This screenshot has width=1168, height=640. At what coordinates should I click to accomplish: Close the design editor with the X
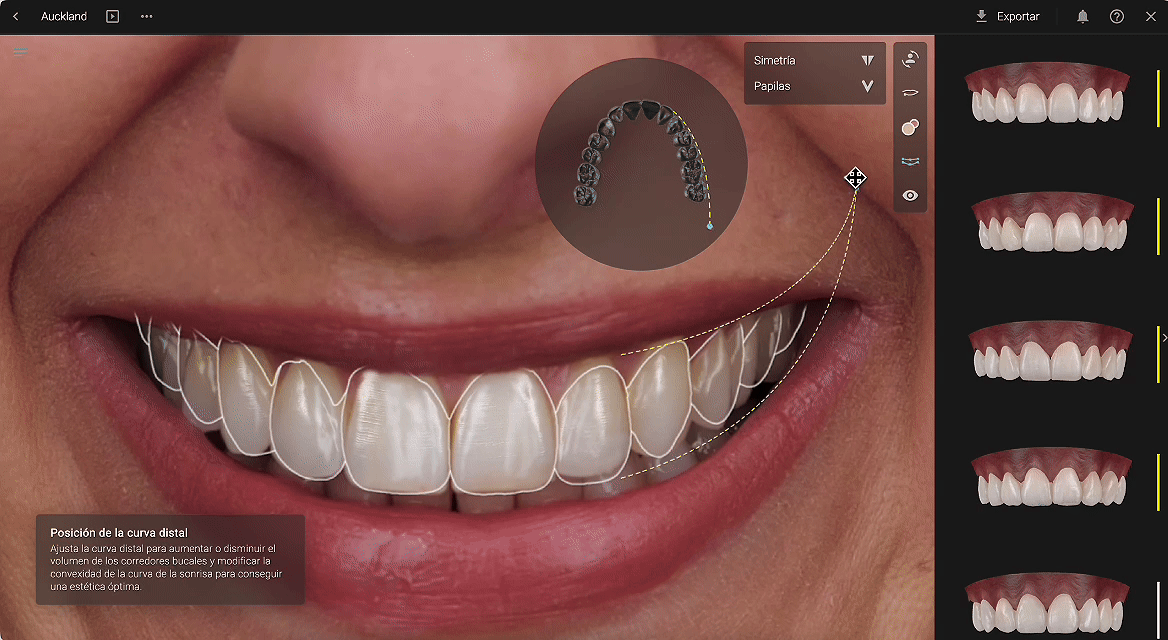pyautogui.click(x=1151, y=16)
